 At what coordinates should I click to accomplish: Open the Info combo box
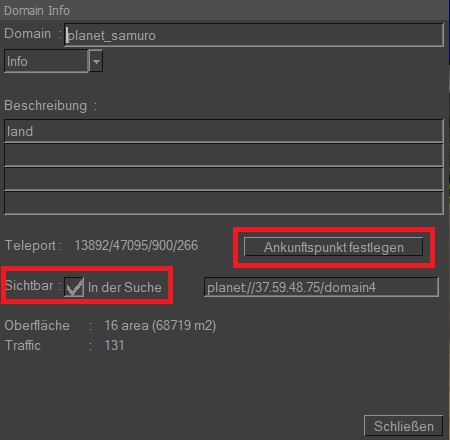point(46,61)
